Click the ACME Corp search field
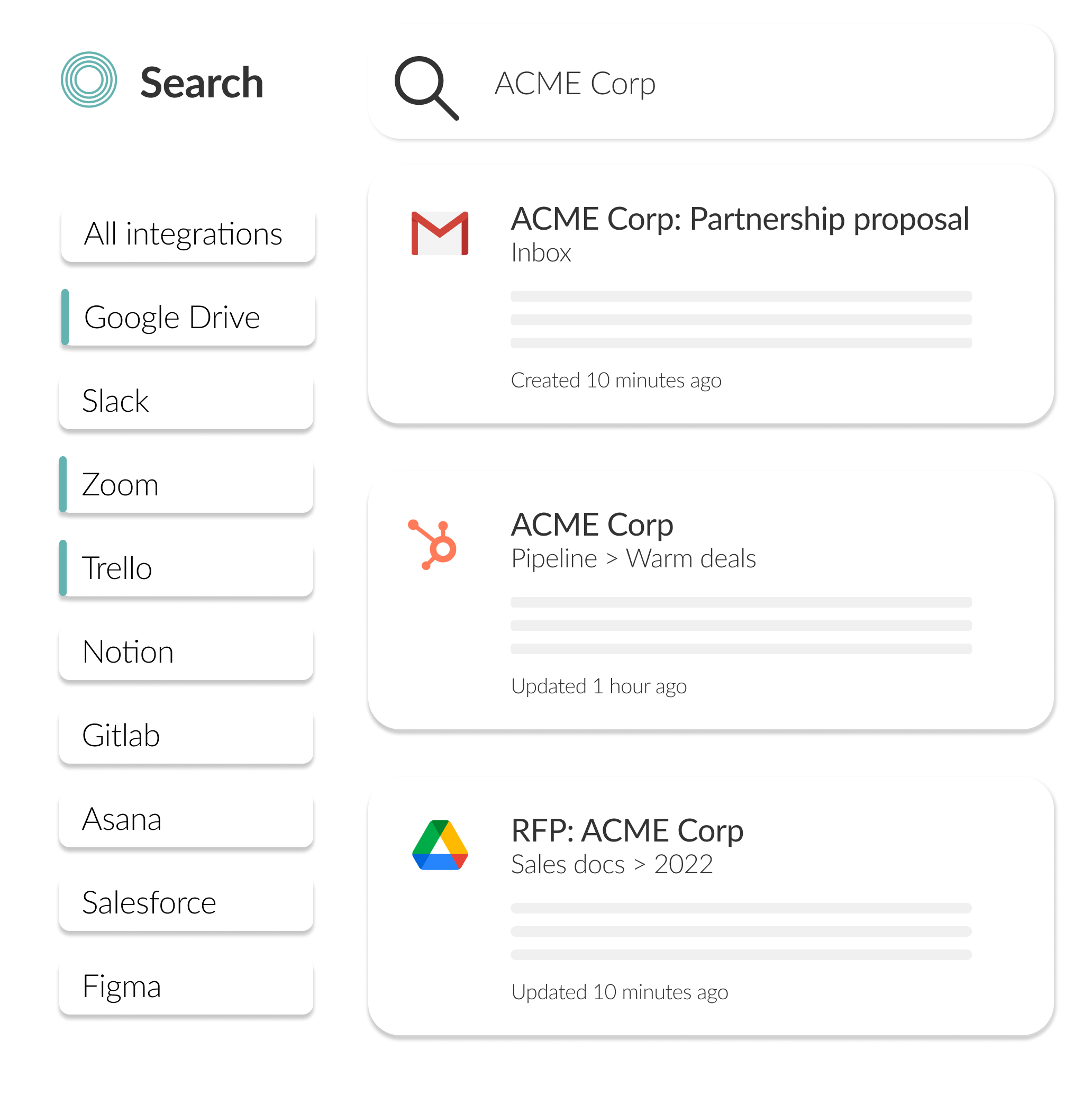Image resolution: width=1092 pixels, height=1104 pixels. coord(711,82)
